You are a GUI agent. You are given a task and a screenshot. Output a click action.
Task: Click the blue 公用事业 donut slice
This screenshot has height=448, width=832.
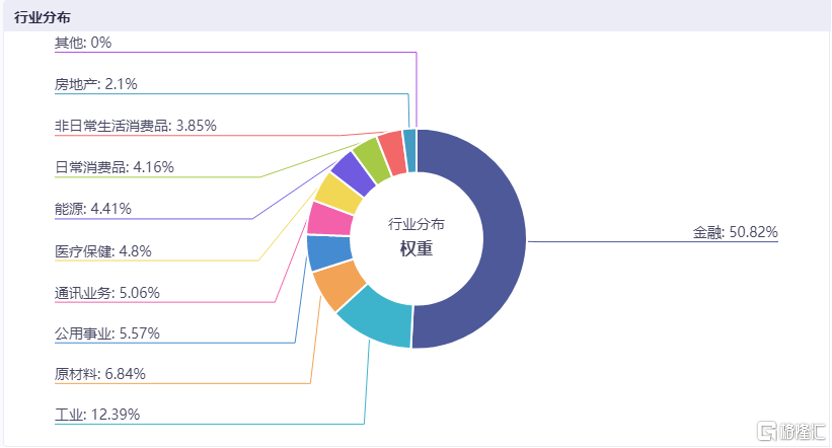point(329,253)
